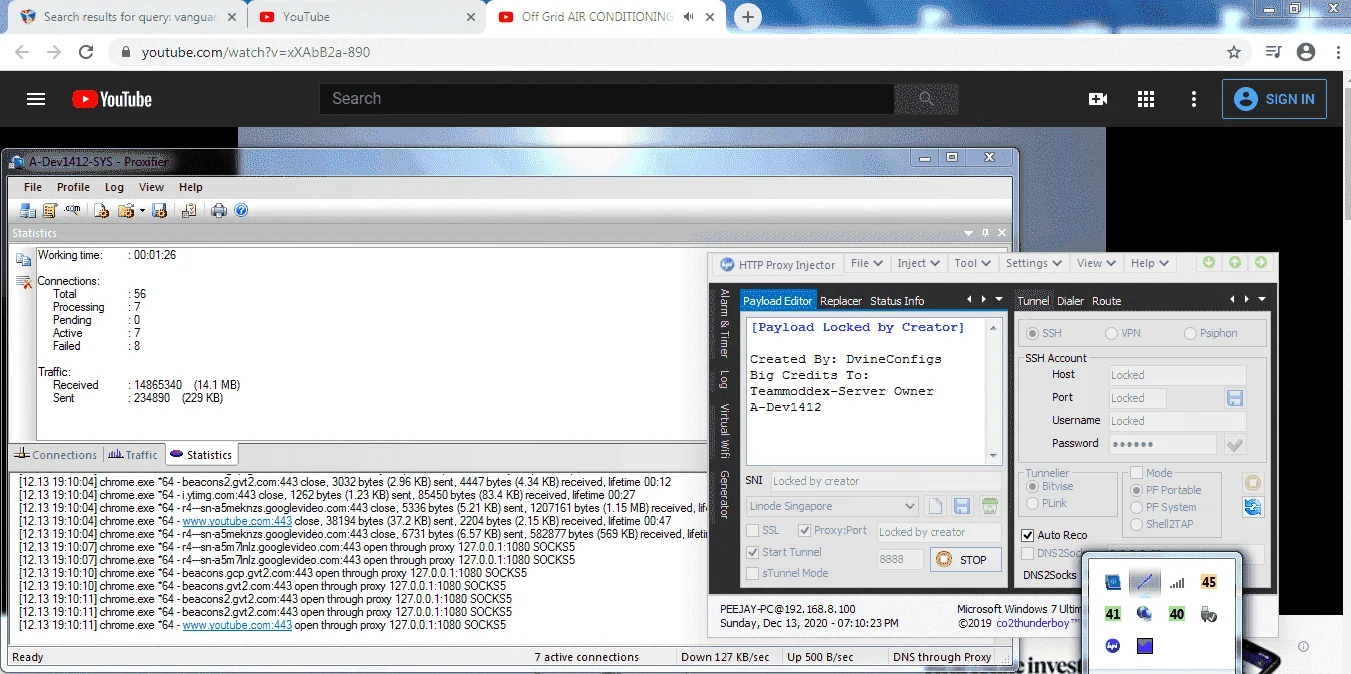Toggle the Proxy:Port checkbox

click(803, 531)
